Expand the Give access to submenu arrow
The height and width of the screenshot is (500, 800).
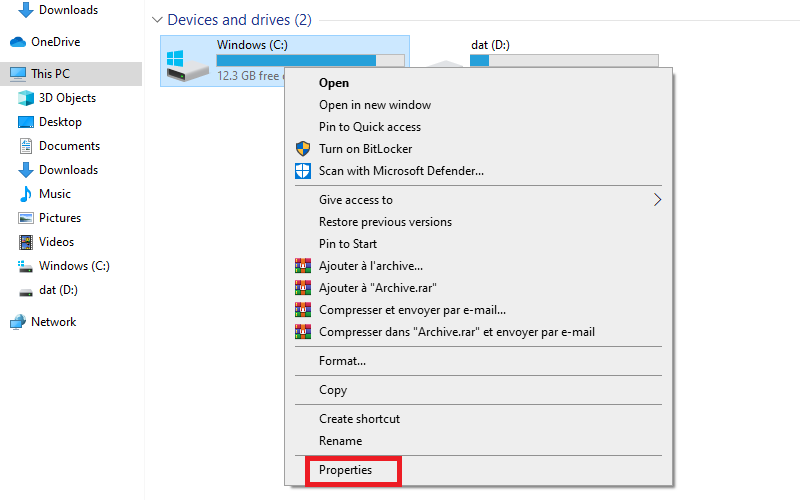coord(657,200)
